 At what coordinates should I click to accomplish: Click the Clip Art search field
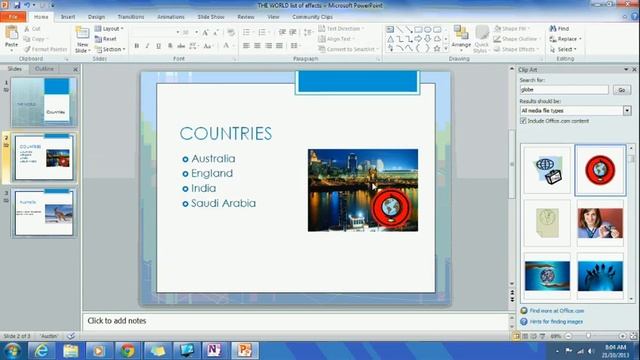tap(564, 90)
